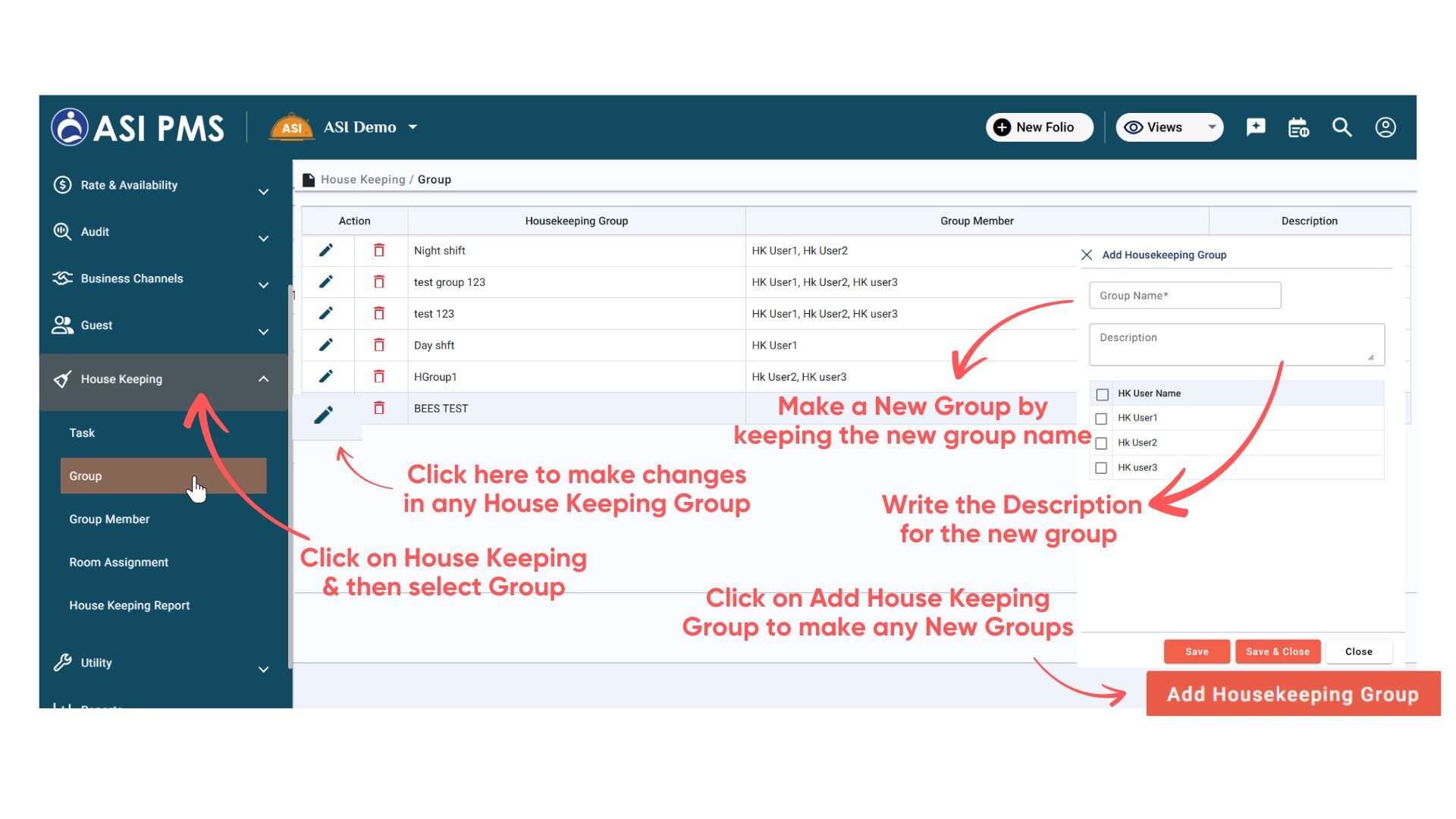Image resolution: width=1456 pixels, height=819 pixels.
Task: Delete the test group 123 row
Action: pos(379,282)
